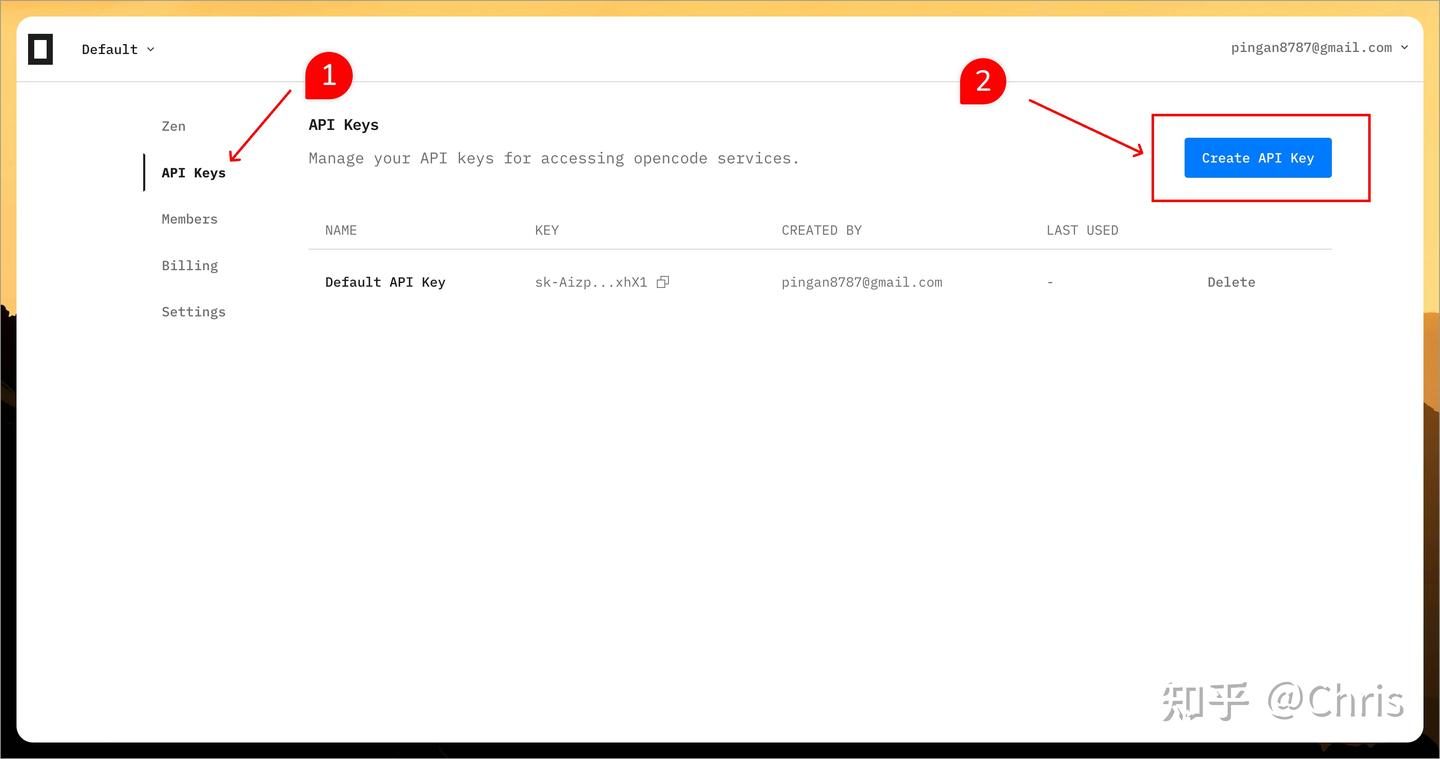Open the Default workspace dropdown
The image size is (1440, 759).
118,49
